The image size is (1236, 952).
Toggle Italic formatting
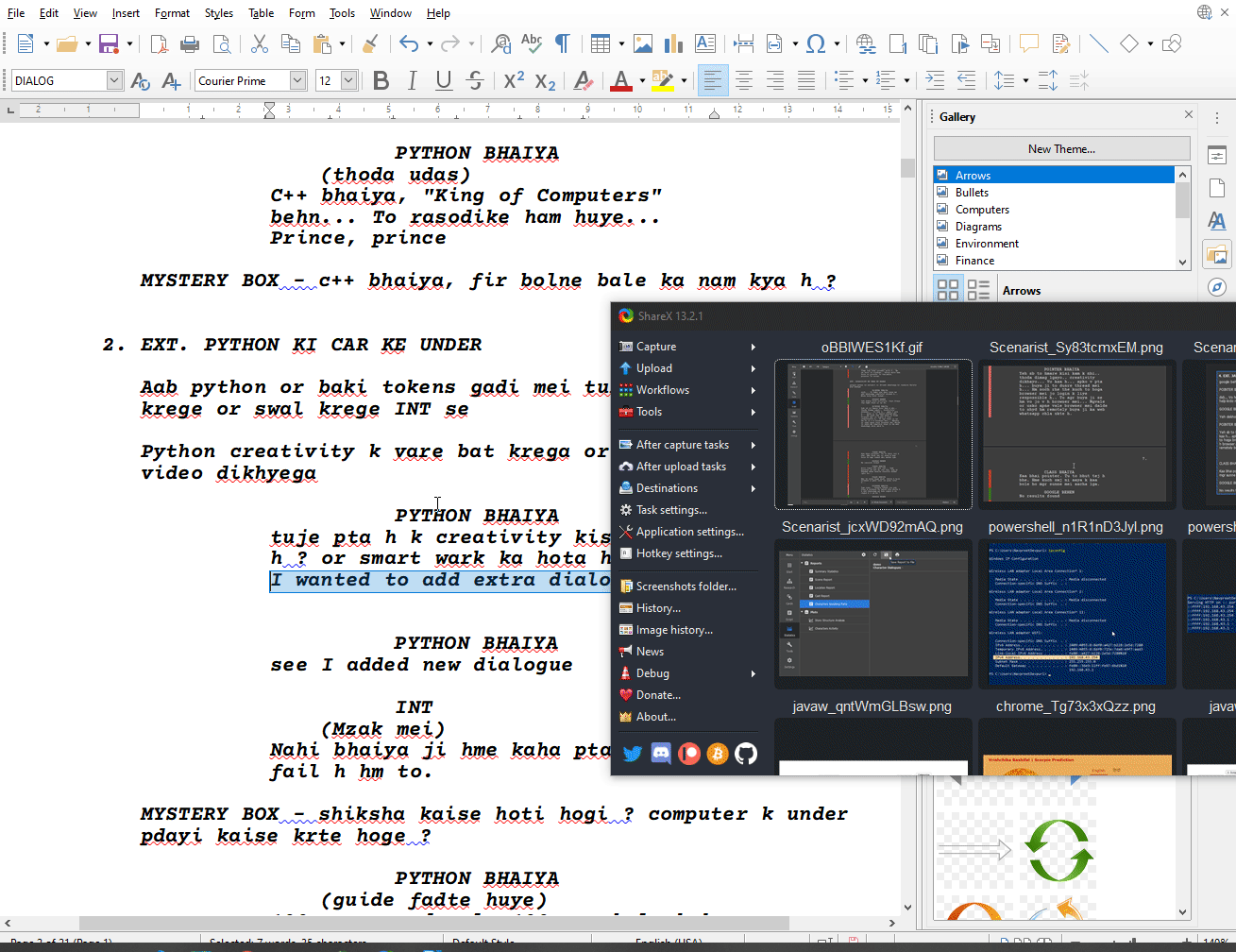coord(412,81)
